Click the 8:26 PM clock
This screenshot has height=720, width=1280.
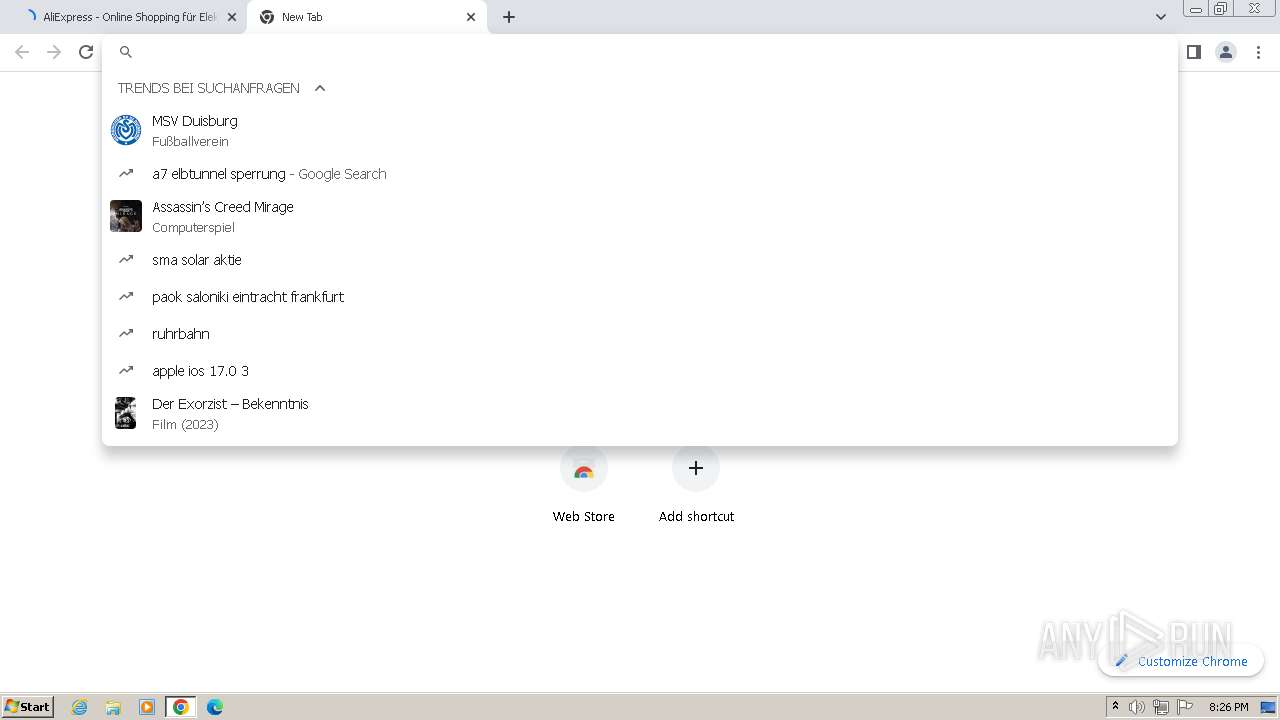[x=1228, y=707]
